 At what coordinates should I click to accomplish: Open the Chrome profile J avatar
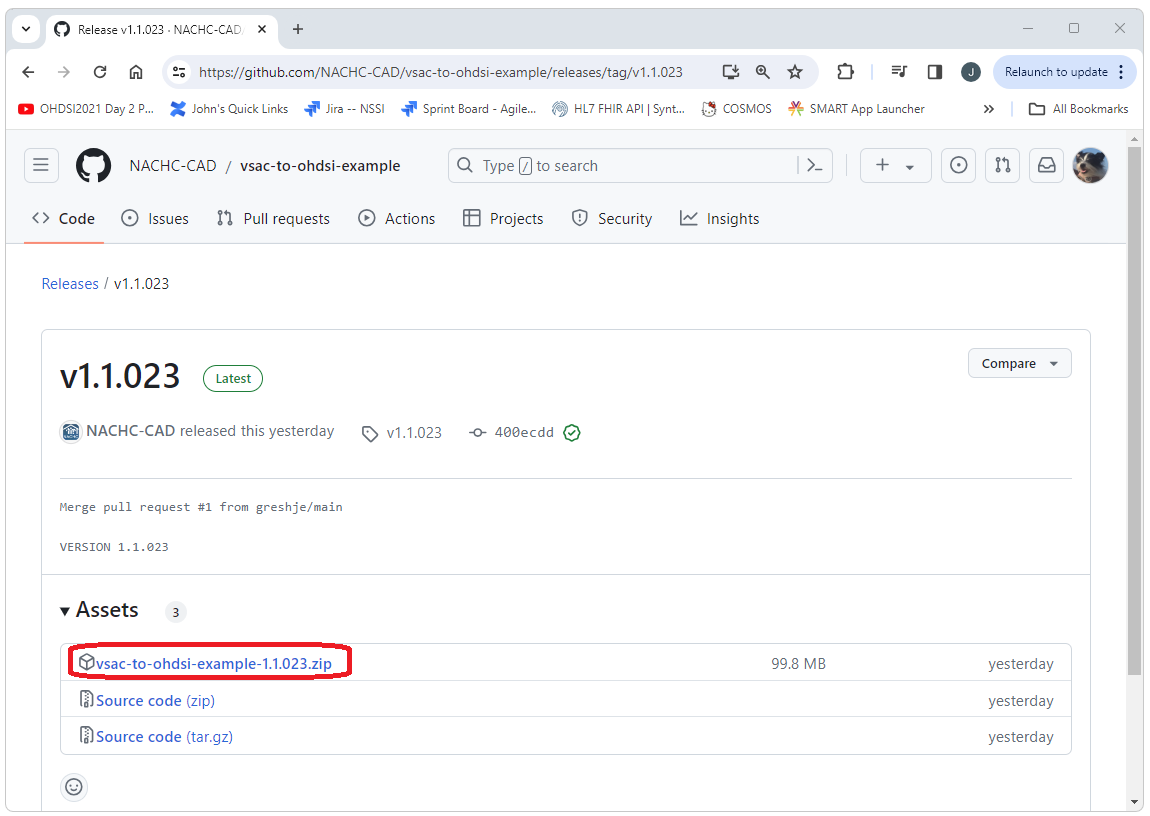[971, 72]
